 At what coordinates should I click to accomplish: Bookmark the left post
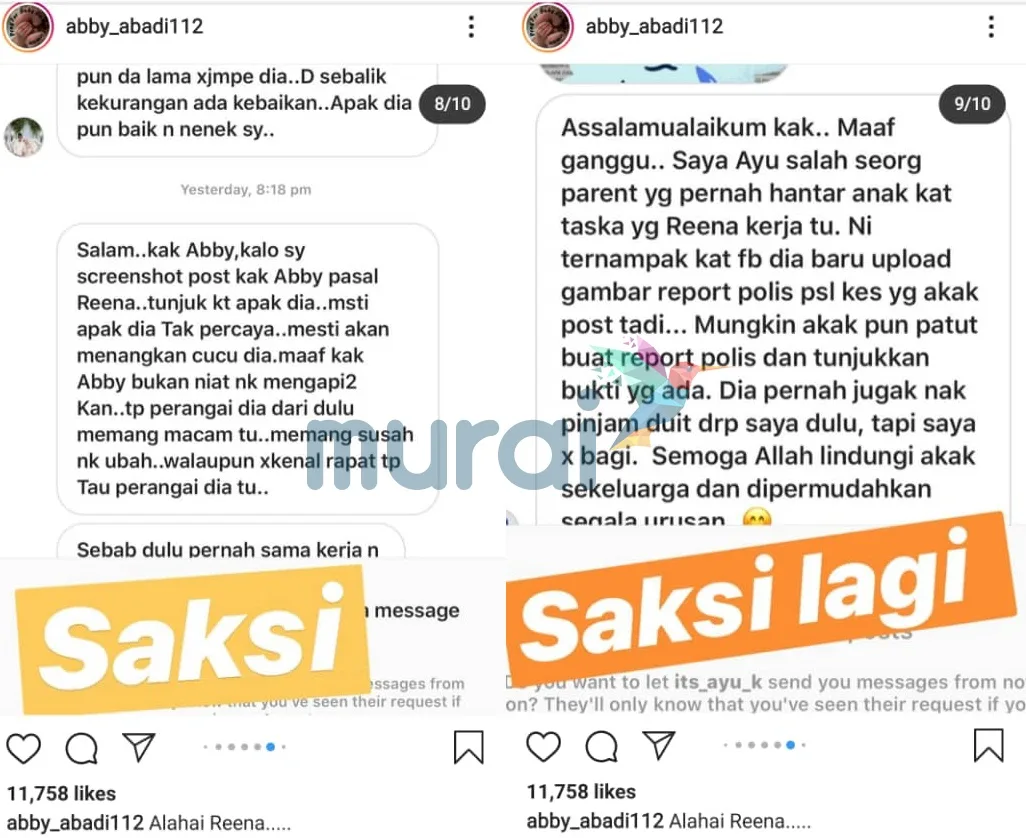click(469, 747)
